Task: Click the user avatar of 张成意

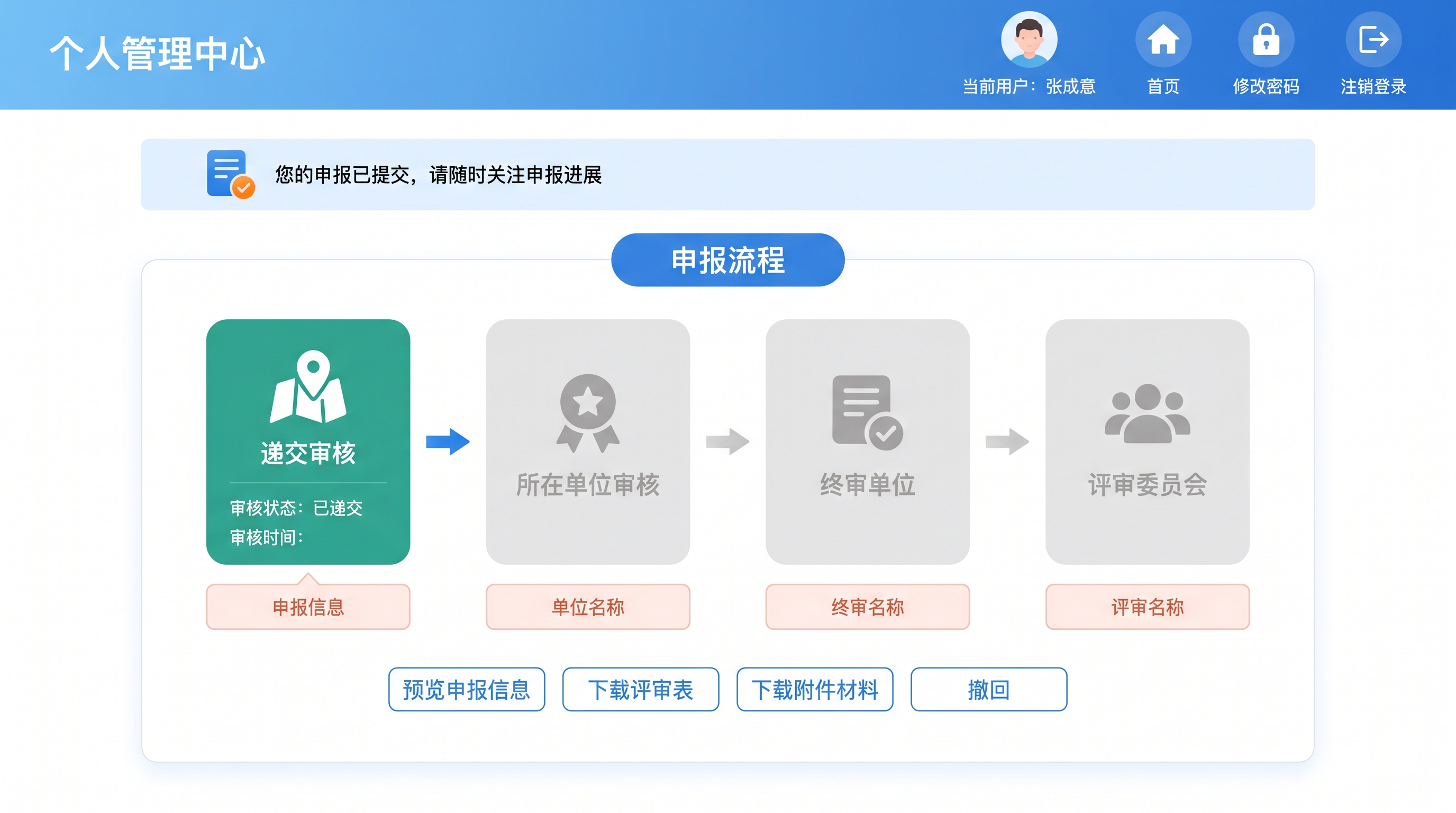Action: [x=1029, y=39]
